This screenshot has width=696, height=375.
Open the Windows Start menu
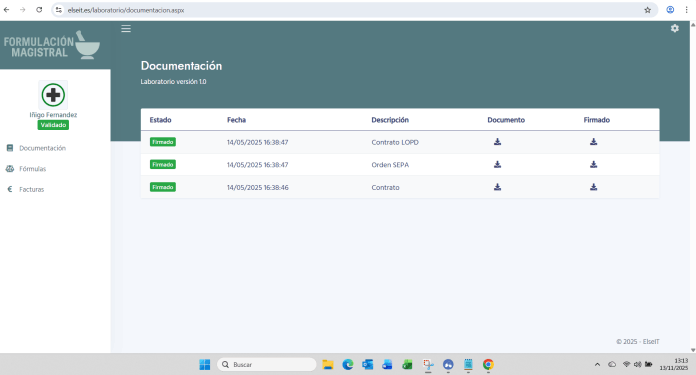[205, 365]
